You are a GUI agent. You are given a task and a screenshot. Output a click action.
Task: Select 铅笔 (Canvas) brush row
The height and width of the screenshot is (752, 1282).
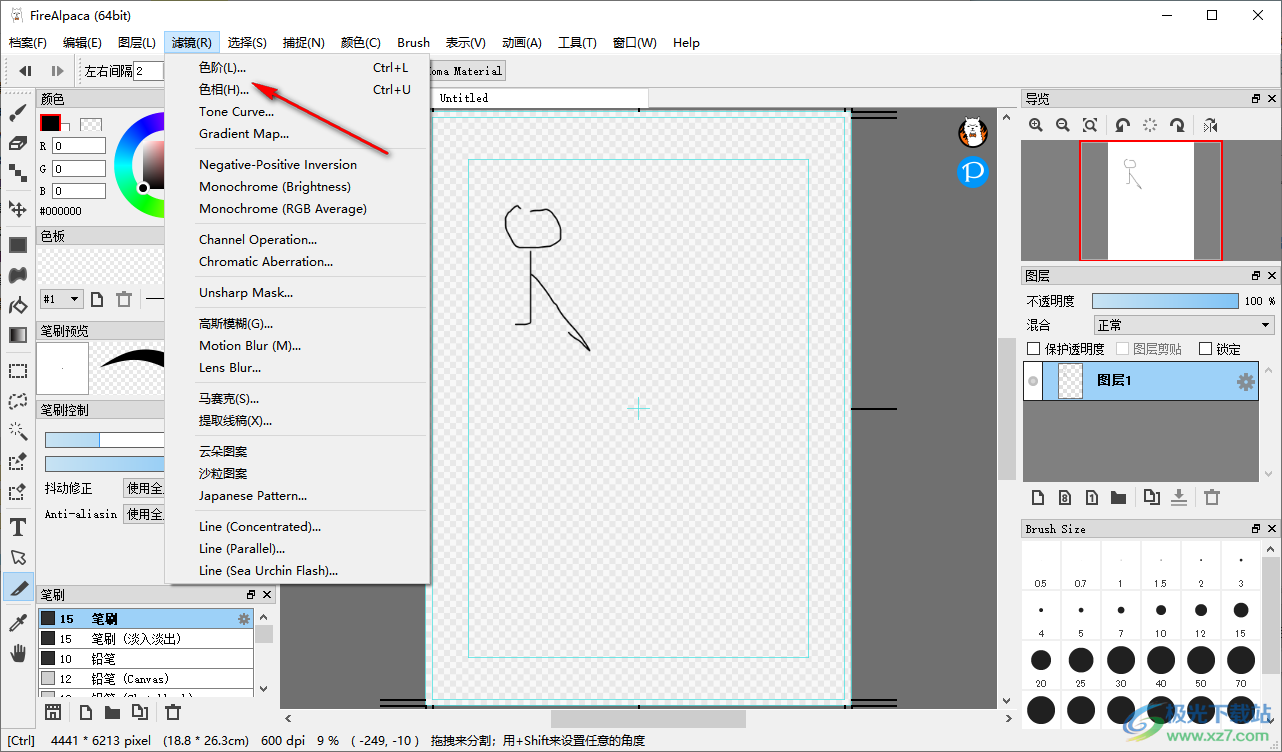pos(146,679)
